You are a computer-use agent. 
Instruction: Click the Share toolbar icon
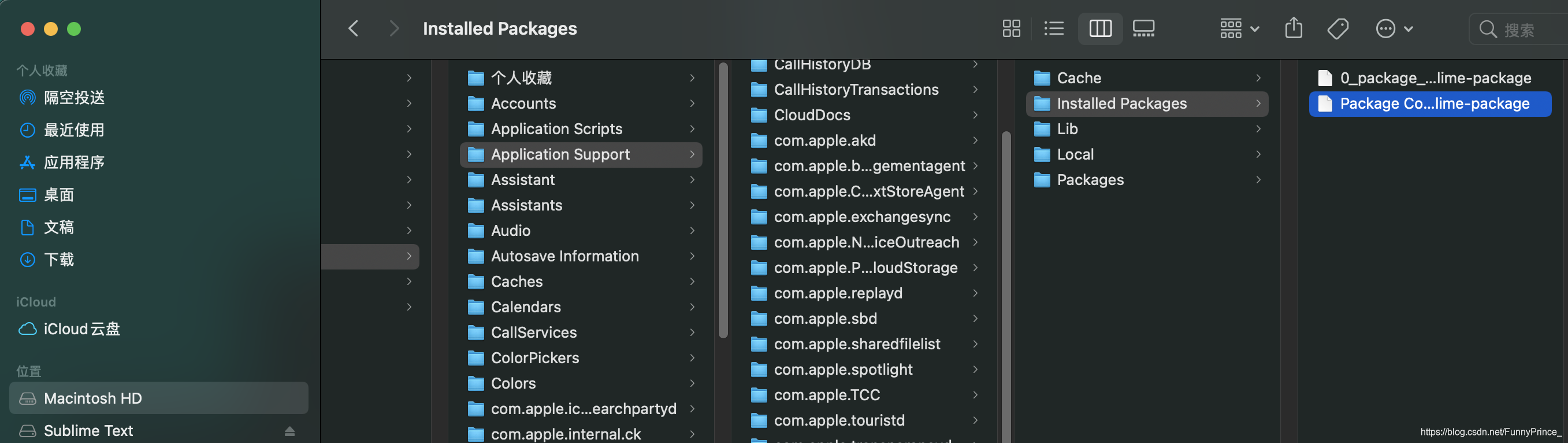point(1294,28)
